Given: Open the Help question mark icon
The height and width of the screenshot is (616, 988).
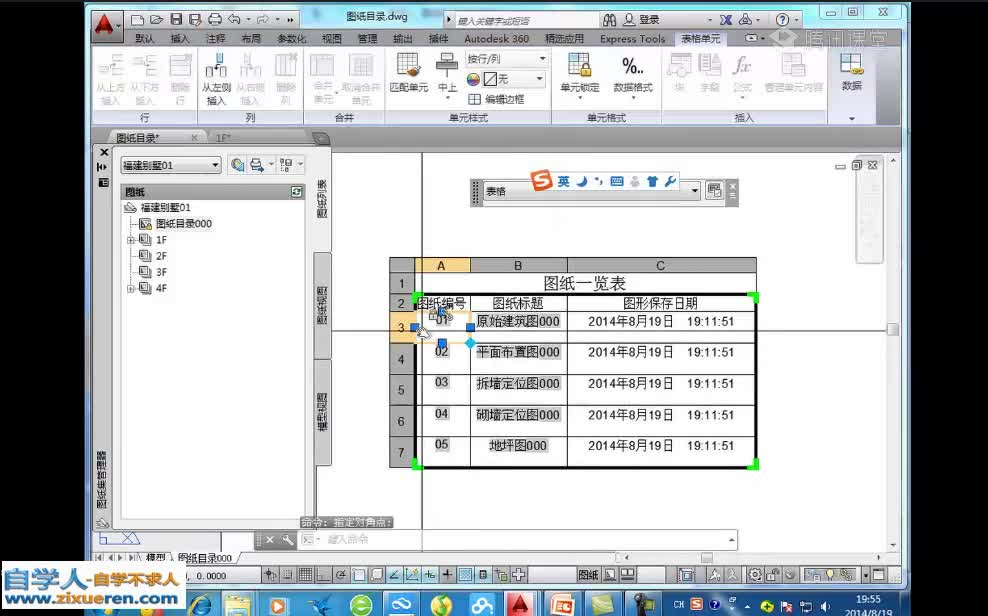Looking at the screenshot, I should coord(782,20).
